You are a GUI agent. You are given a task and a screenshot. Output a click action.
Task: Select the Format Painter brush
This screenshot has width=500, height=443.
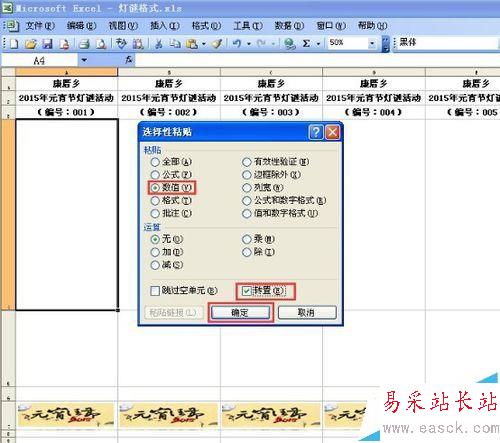click(x=217, y=44)
